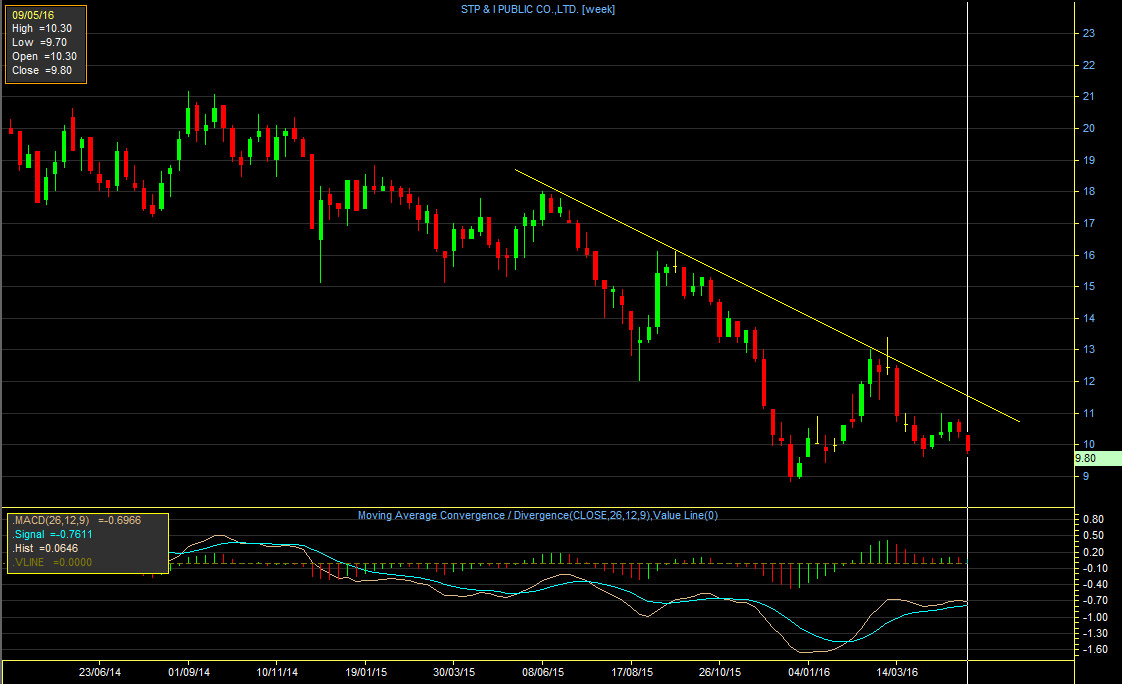
Task: Click the 01/09/14 date axis label
Action: tap(189, 672)
